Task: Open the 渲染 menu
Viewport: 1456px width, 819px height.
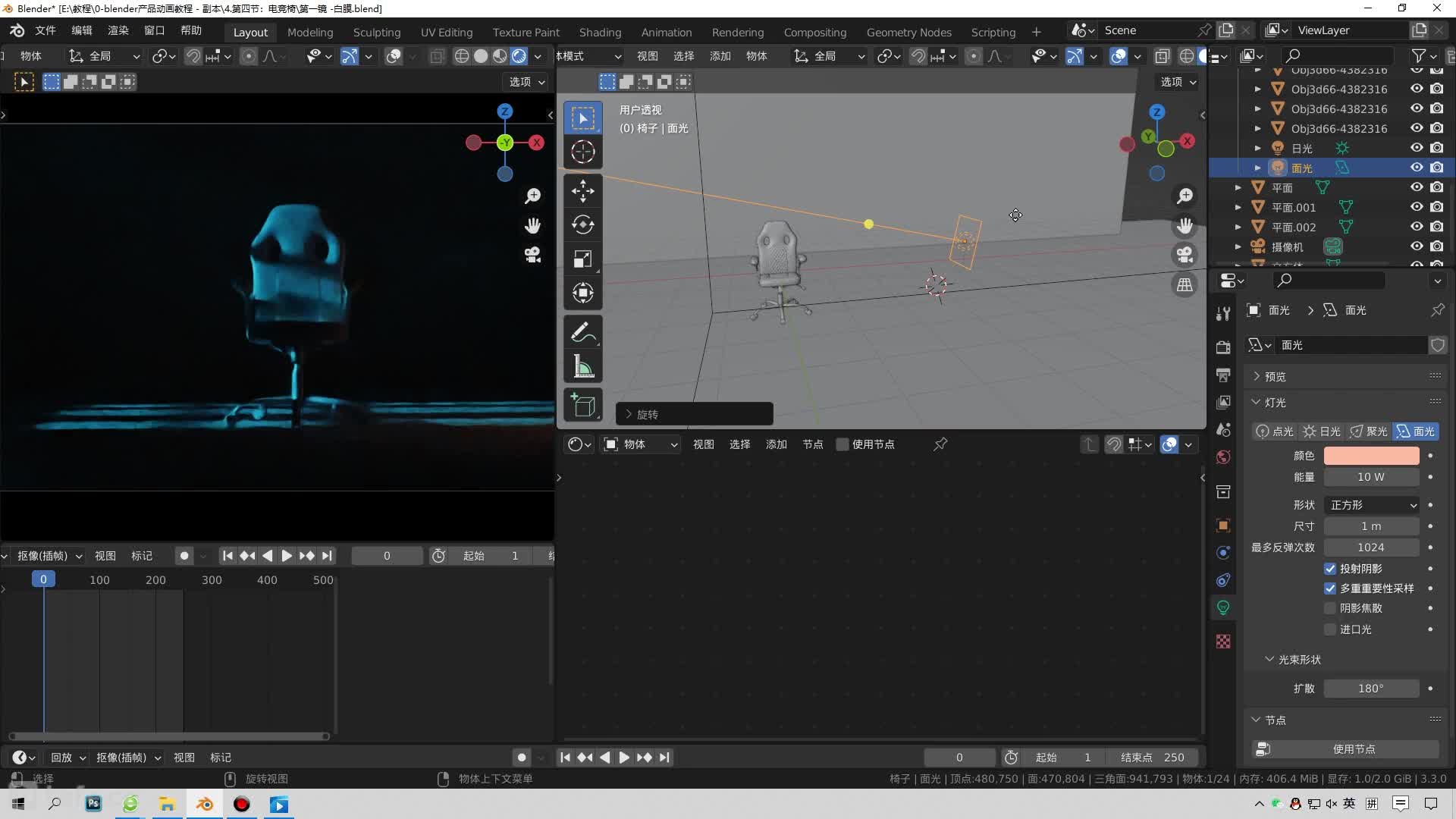Action: pos(118,30)
